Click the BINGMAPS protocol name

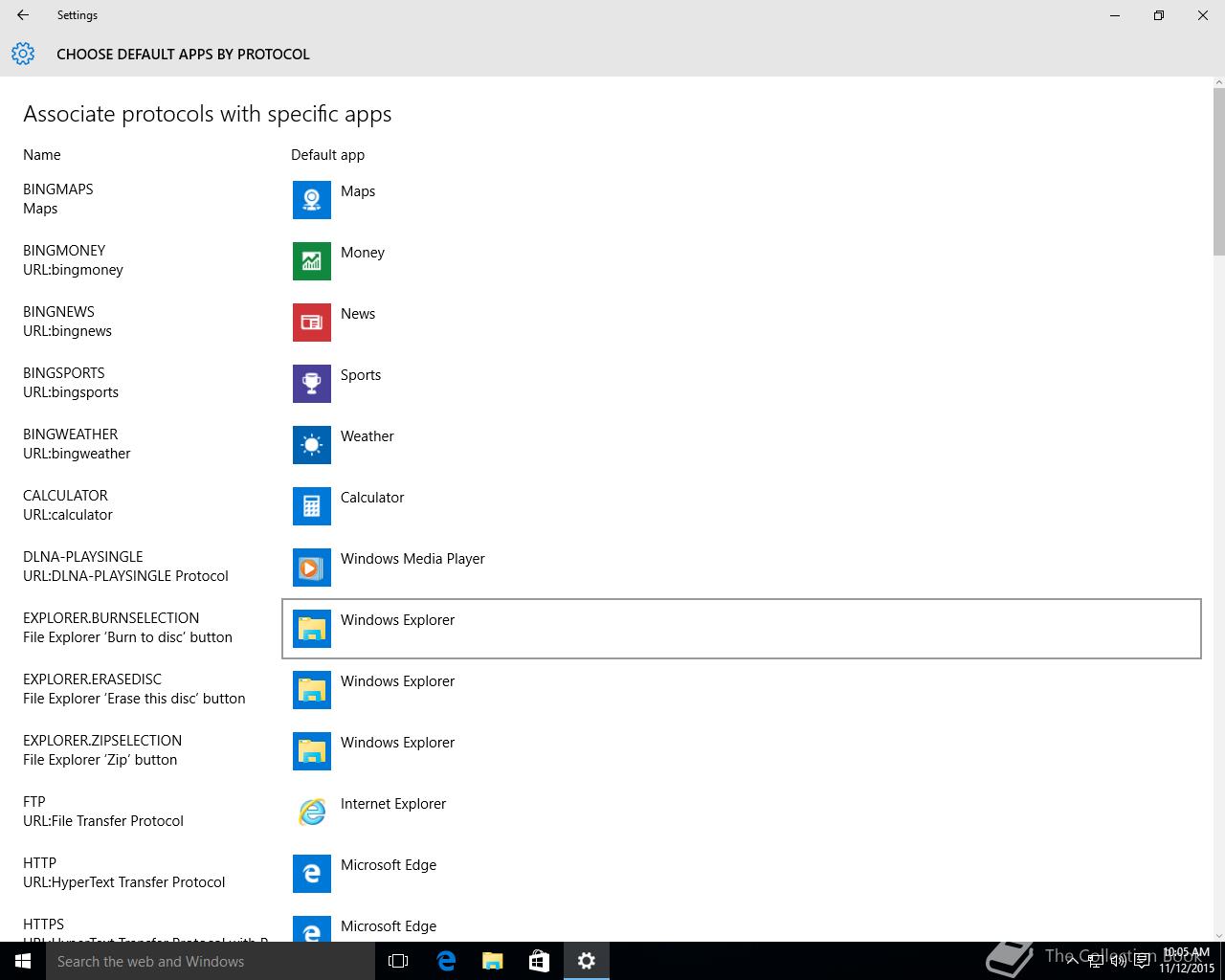[x=58, y=189]
